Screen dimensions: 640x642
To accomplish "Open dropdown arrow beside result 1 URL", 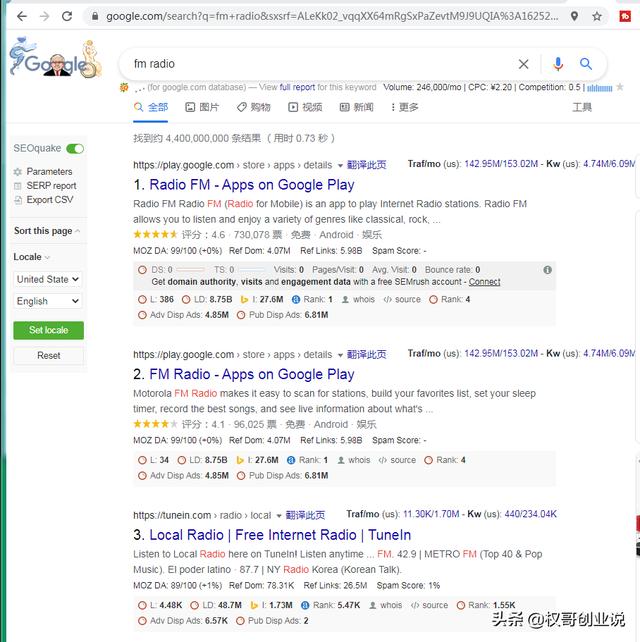I will (x=340, y=166).
